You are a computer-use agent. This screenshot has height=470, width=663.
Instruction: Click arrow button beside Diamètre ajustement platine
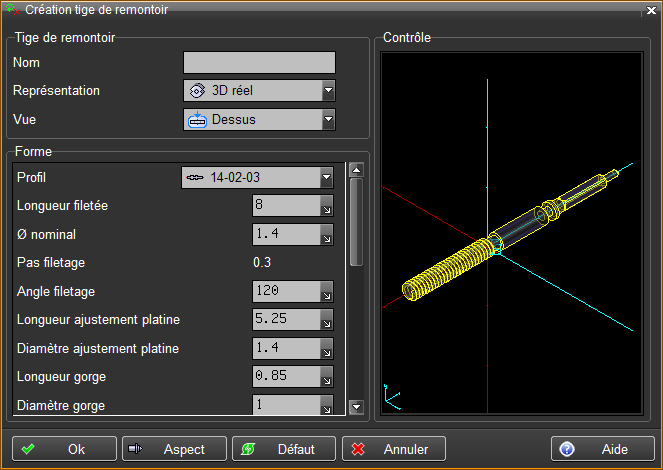pos(327,349)
